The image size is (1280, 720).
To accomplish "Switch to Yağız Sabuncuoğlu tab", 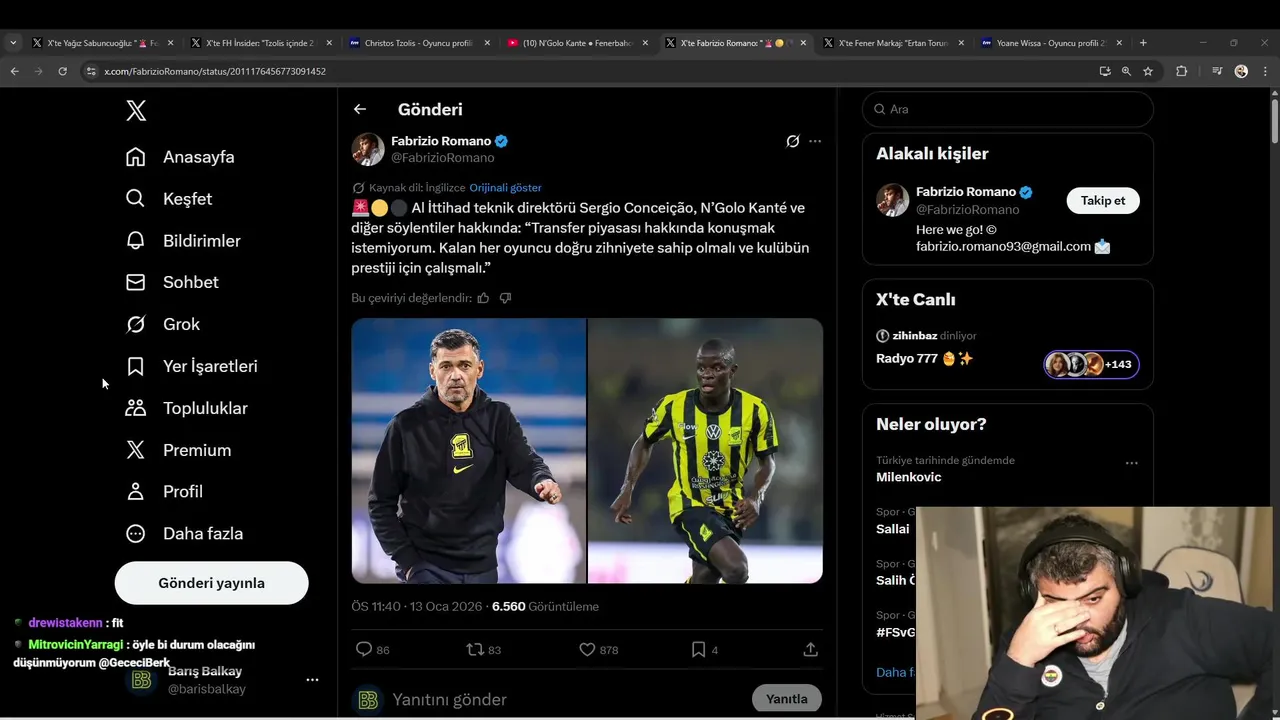I will pyautogui.click(x=102, y=43).
